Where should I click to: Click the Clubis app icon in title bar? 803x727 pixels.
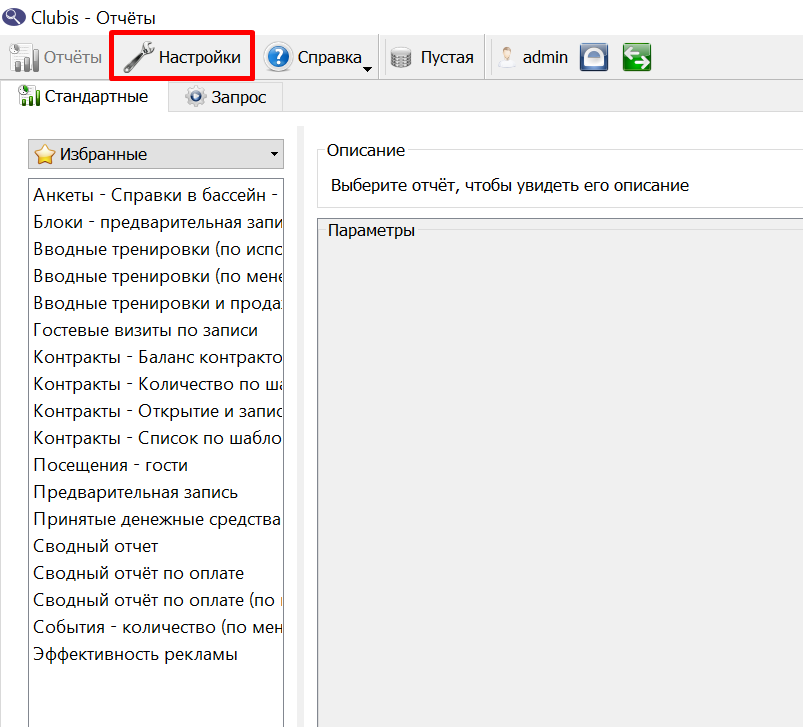coord(14,16)
